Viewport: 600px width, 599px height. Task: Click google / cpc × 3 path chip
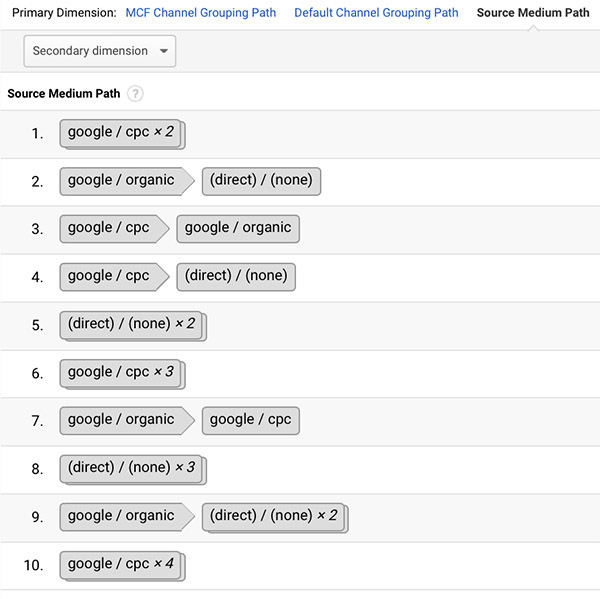[x=122, y=372]
